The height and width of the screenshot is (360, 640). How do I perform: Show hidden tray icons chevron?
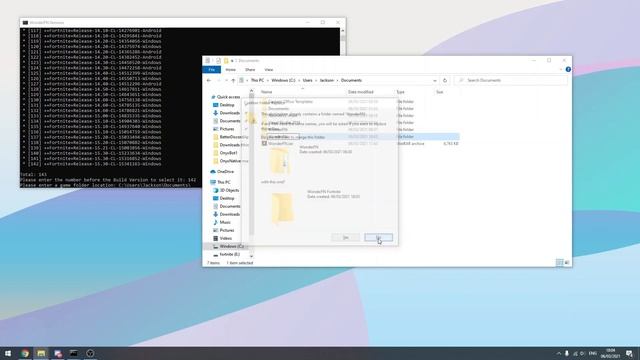559,353
